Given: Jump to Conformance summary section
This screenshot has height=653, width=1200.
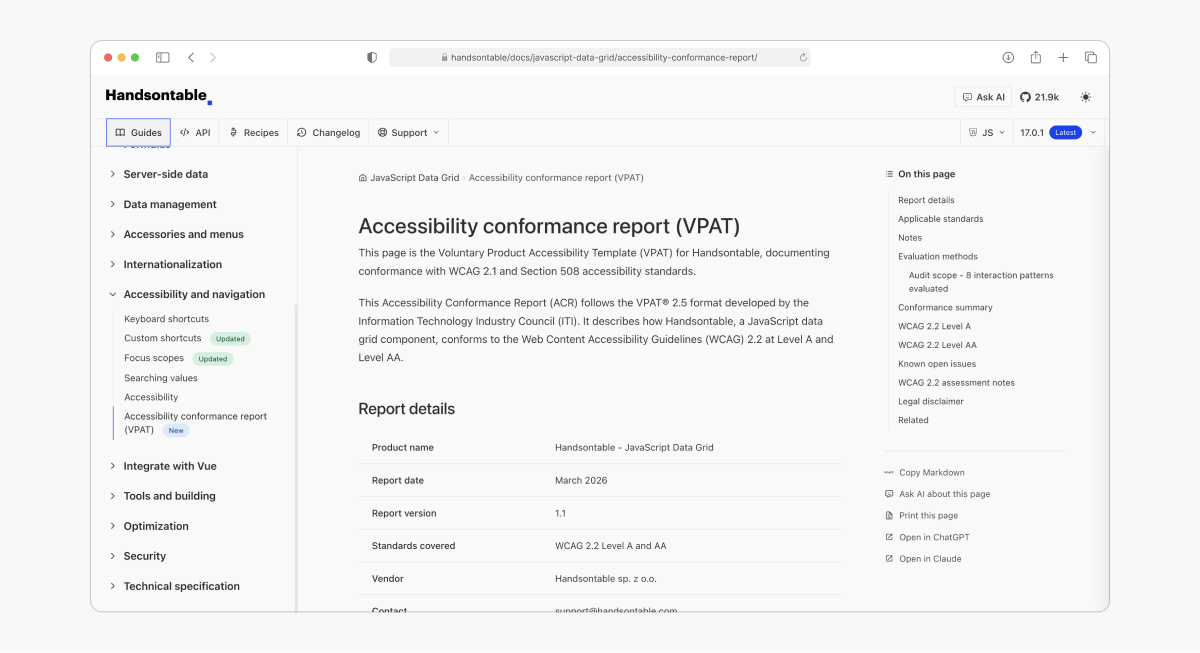Looking at the screenshot, I should [x=945, y=308].
